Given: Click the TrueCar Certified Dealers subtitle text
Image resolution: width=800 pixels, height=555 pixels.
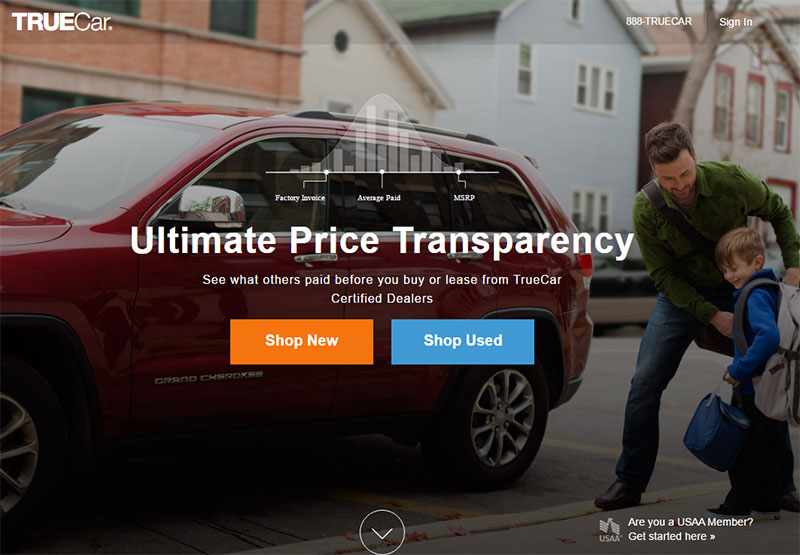Looking at the screenshot, I should (x=382, y=289).
